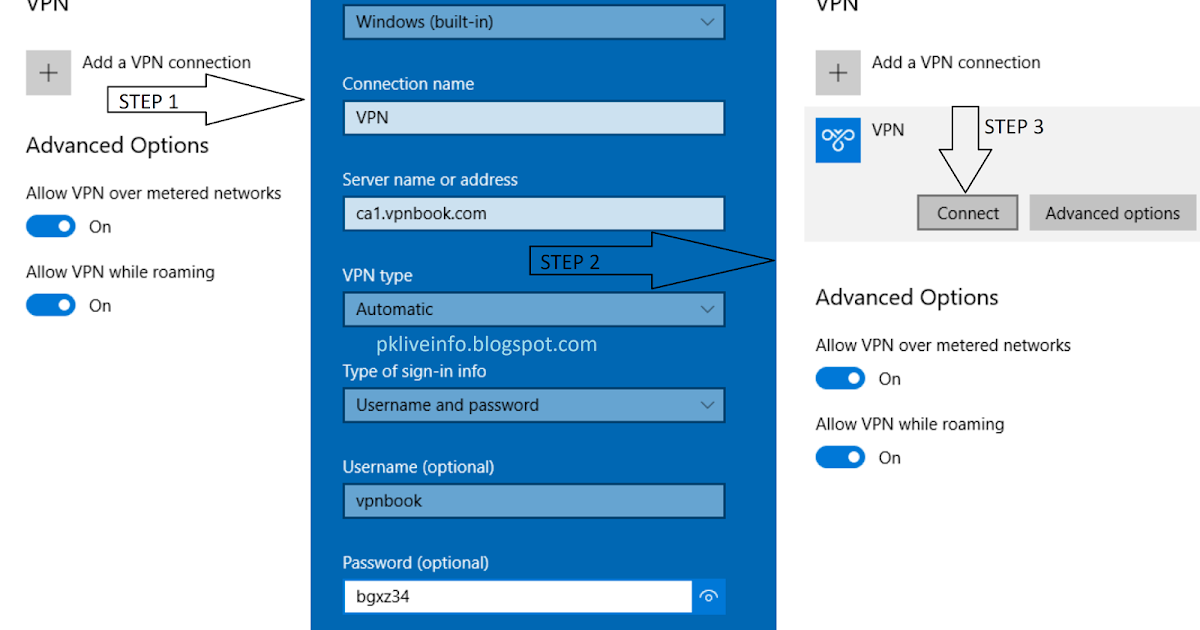Open the Windows (built-in) provider dropdown

tap(533, 21)
